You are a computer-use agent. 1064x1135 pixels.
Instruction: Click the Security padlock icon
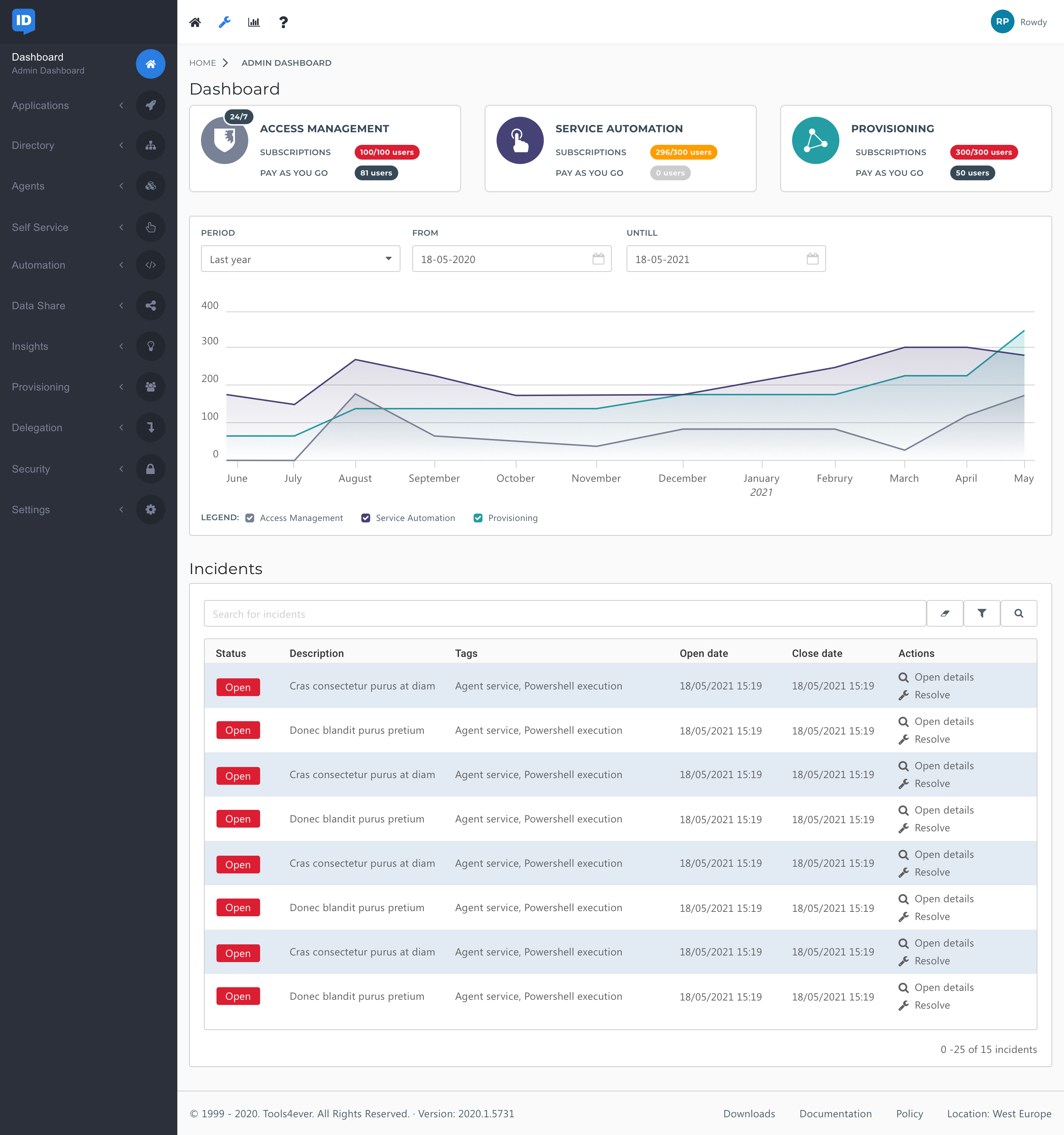(151, 469)
